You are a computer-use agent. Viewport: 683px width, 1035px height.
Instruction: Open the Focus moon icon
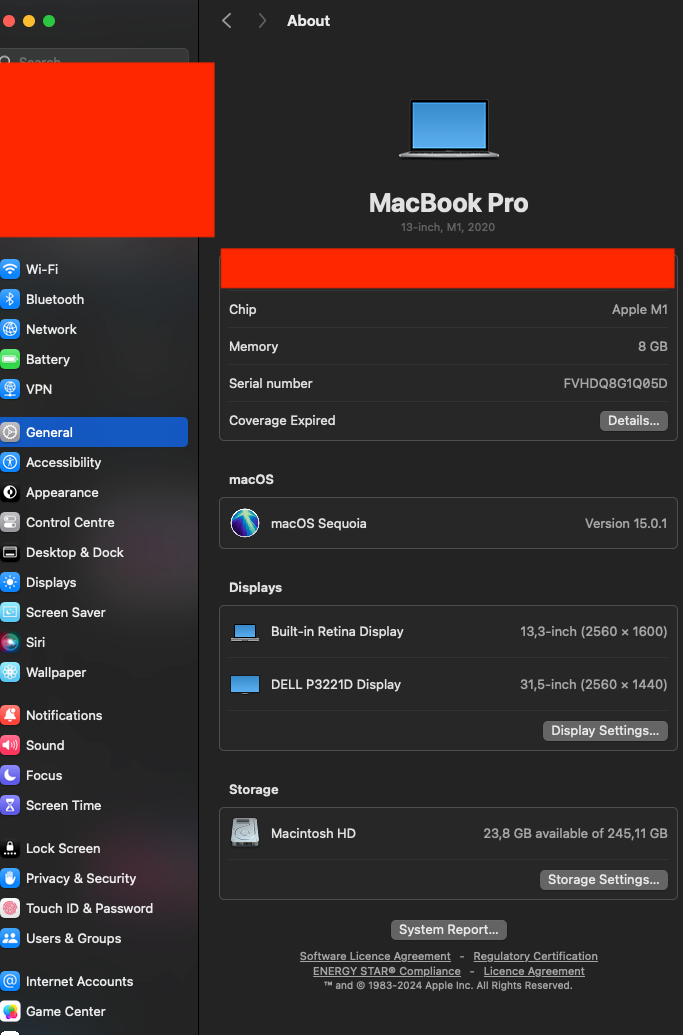coord(10,776)
